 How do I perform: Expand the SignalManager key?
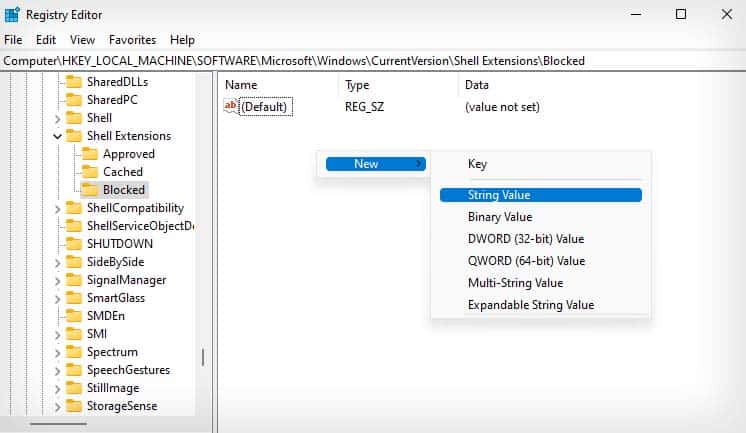tap(57, 281)
